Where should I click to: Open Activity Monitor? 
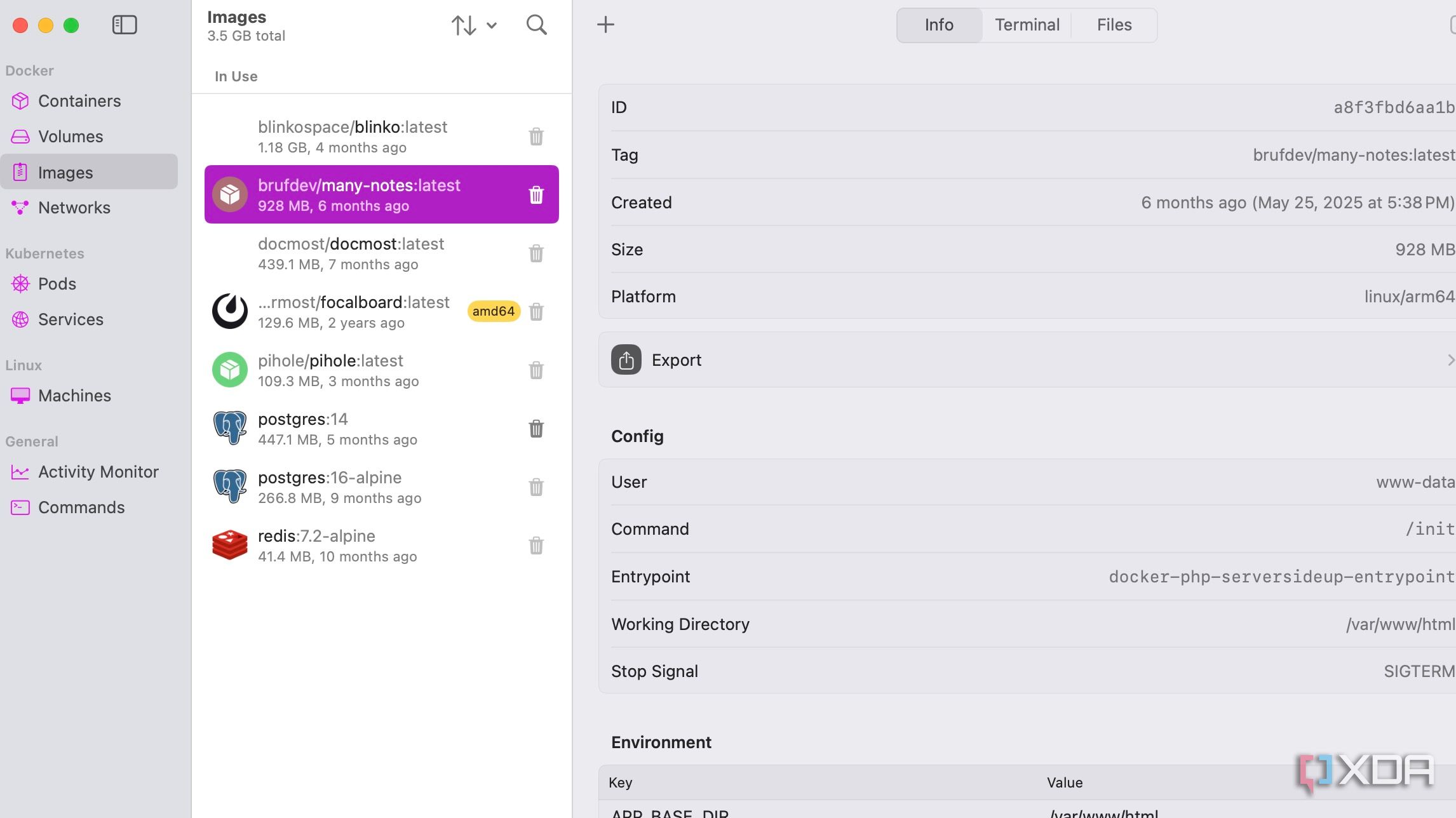pos(90,472)
